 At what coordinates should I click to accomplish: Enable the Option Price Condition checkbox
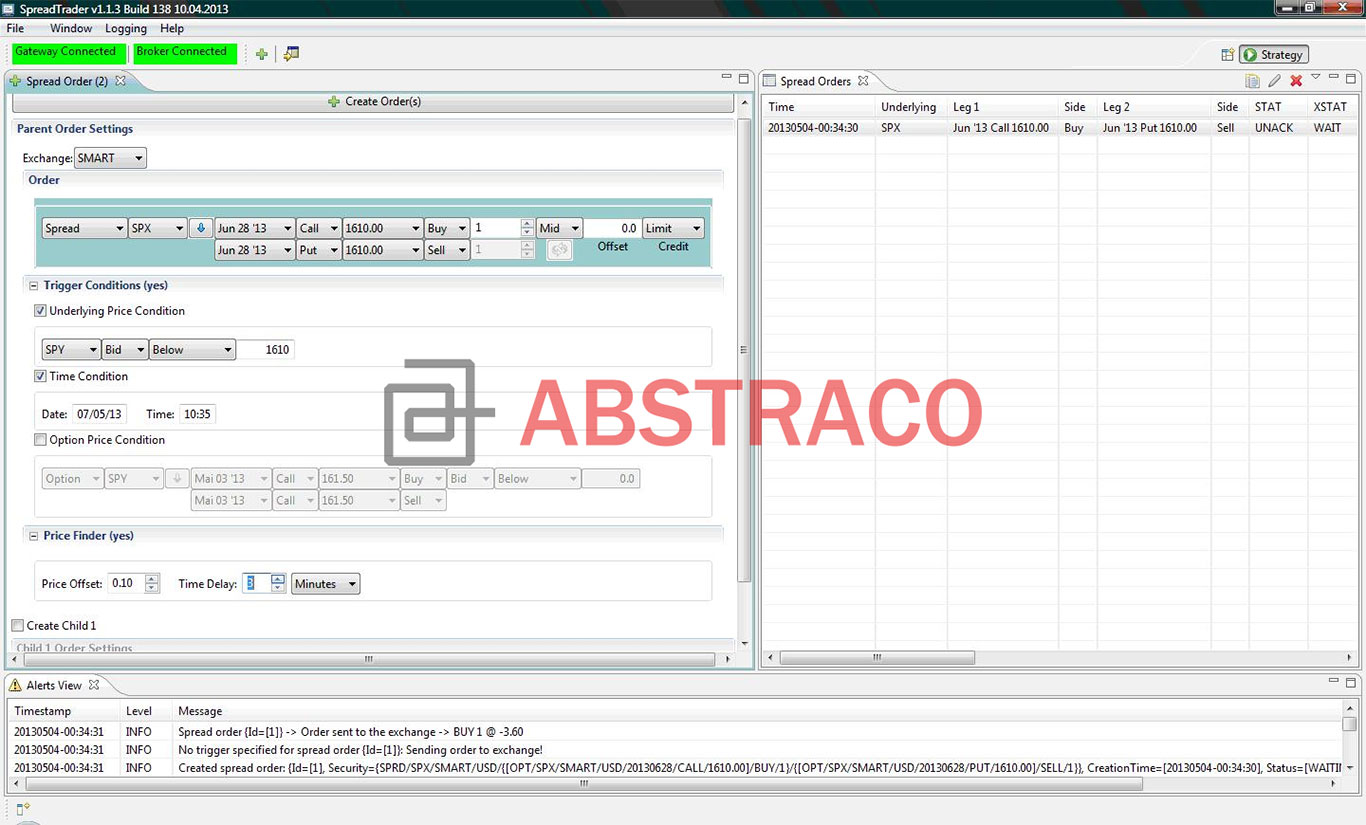(40, 439)
